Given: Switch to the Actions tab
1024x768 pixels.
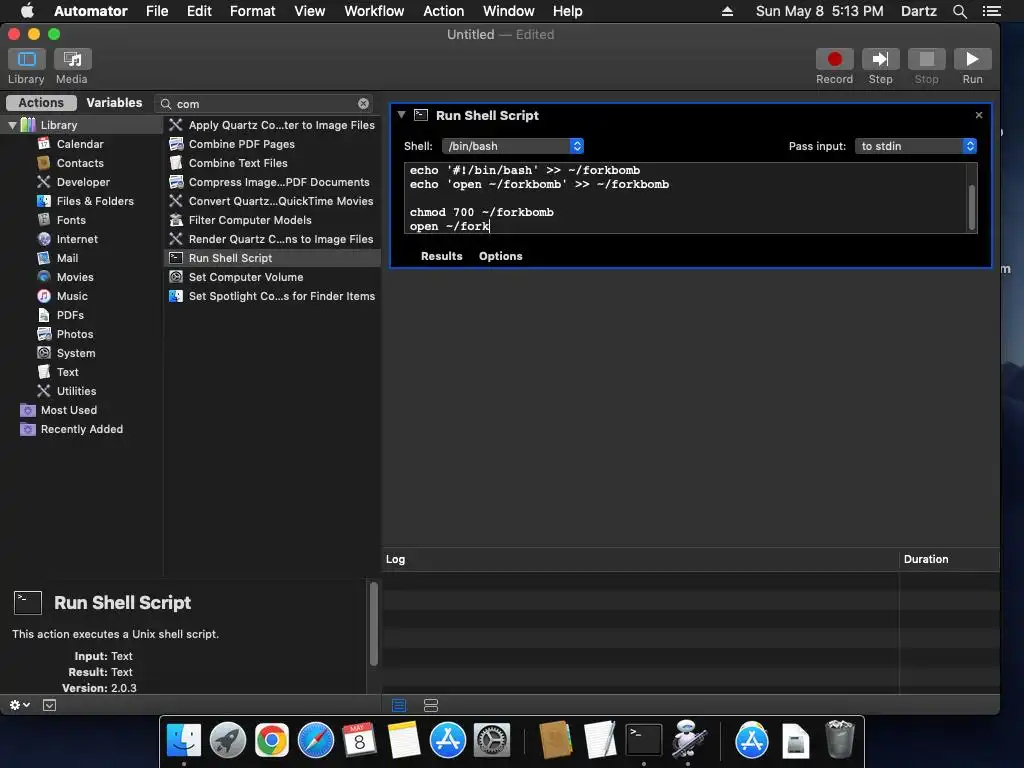Looking at the screenshot, I should pyautogui.click(x=41, y=103).
